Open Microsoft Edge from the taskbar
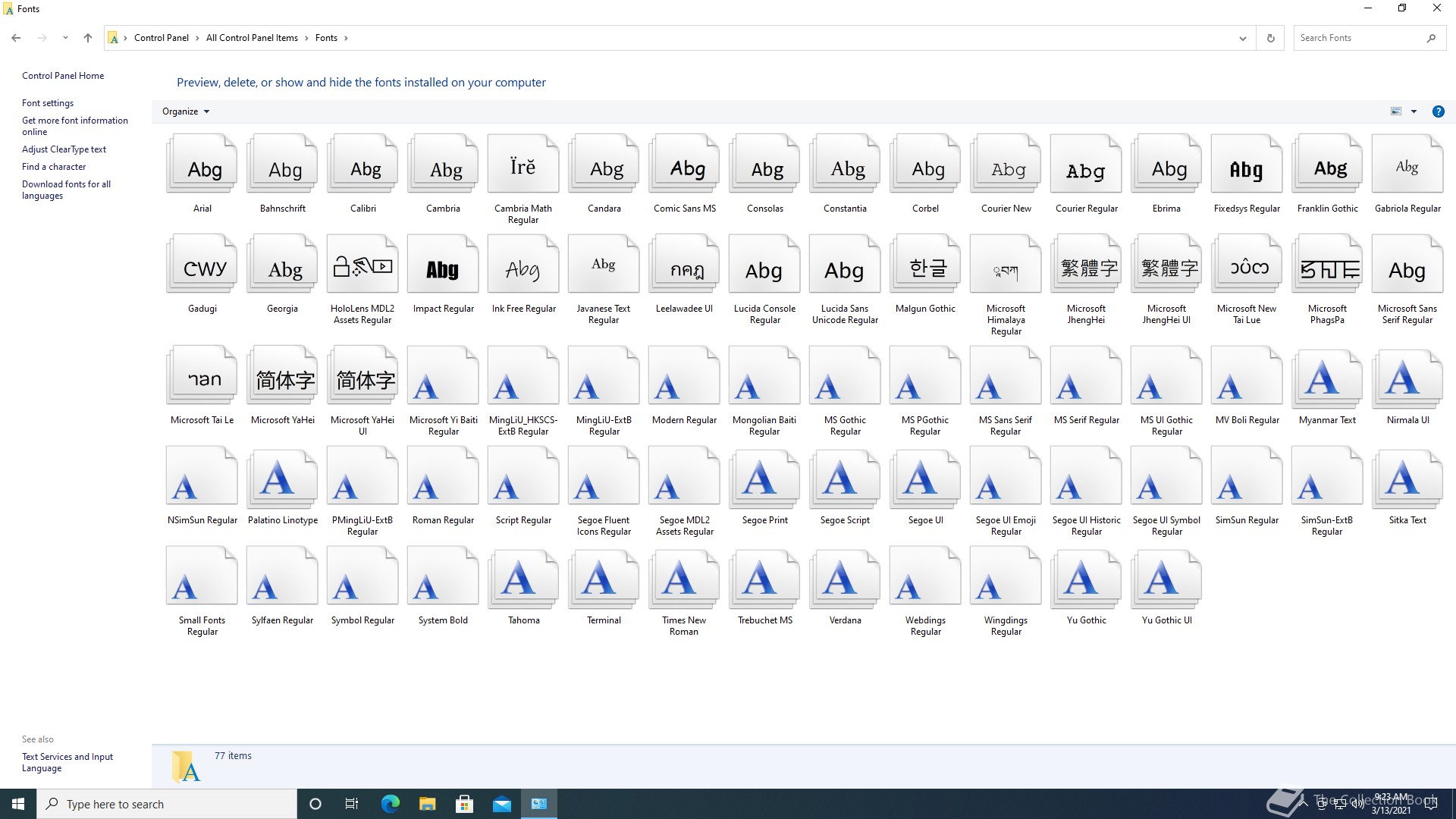Viewport: 1456px width, 819px height. (x=390, y=804)
